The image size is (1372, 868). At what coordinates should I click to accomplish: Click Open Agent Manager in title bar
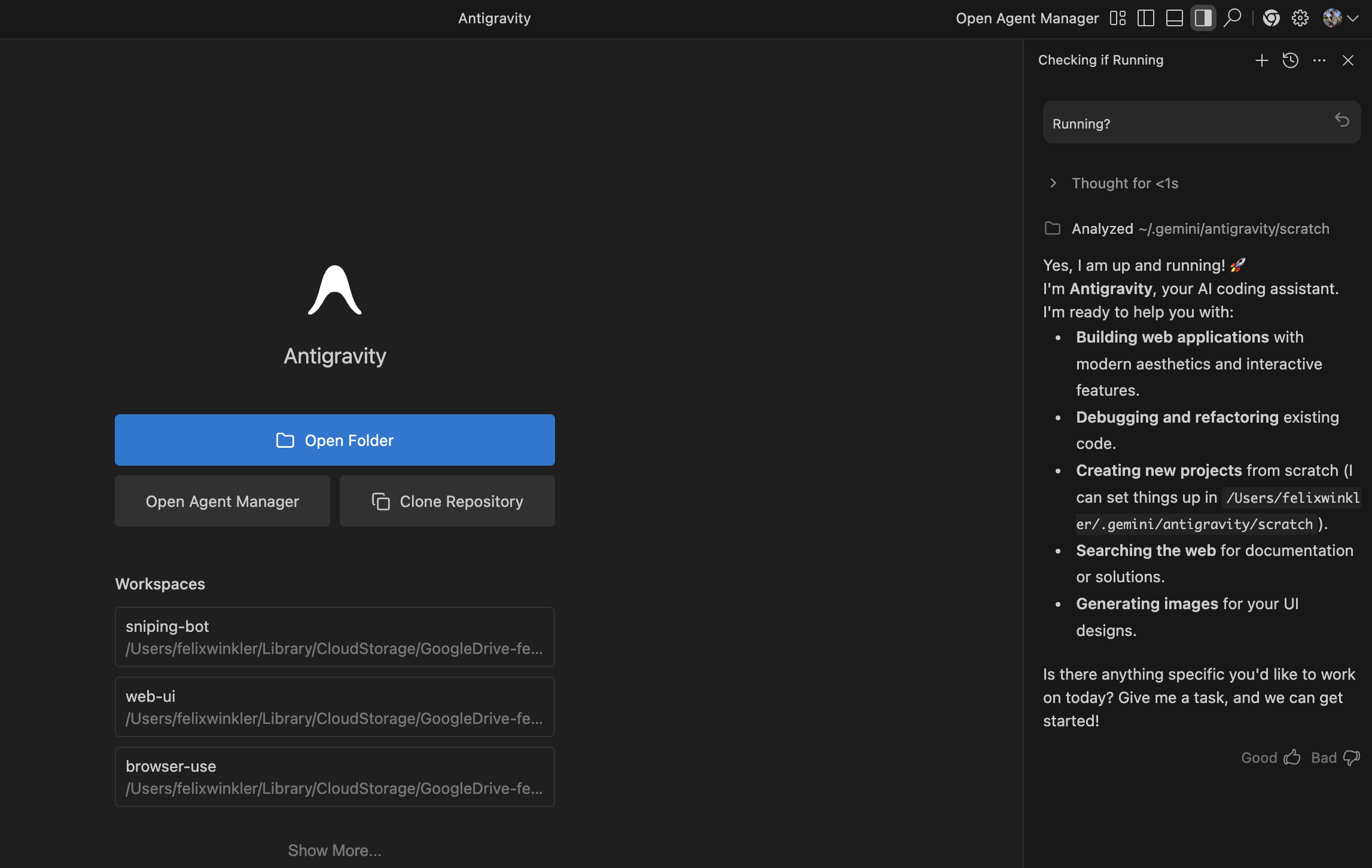[1027, 18]
